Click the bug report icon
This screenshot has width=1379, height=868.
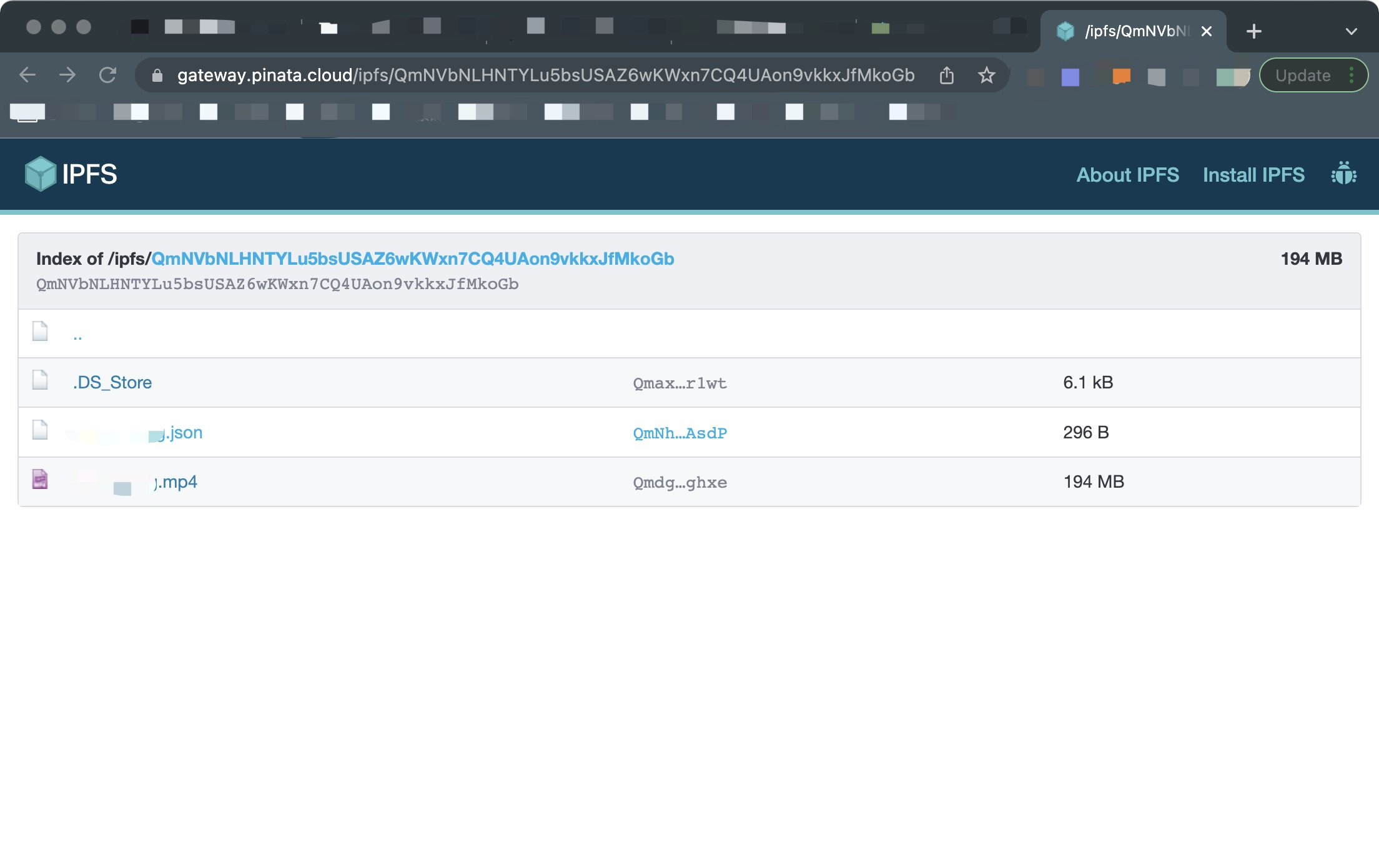(1343, 174)
